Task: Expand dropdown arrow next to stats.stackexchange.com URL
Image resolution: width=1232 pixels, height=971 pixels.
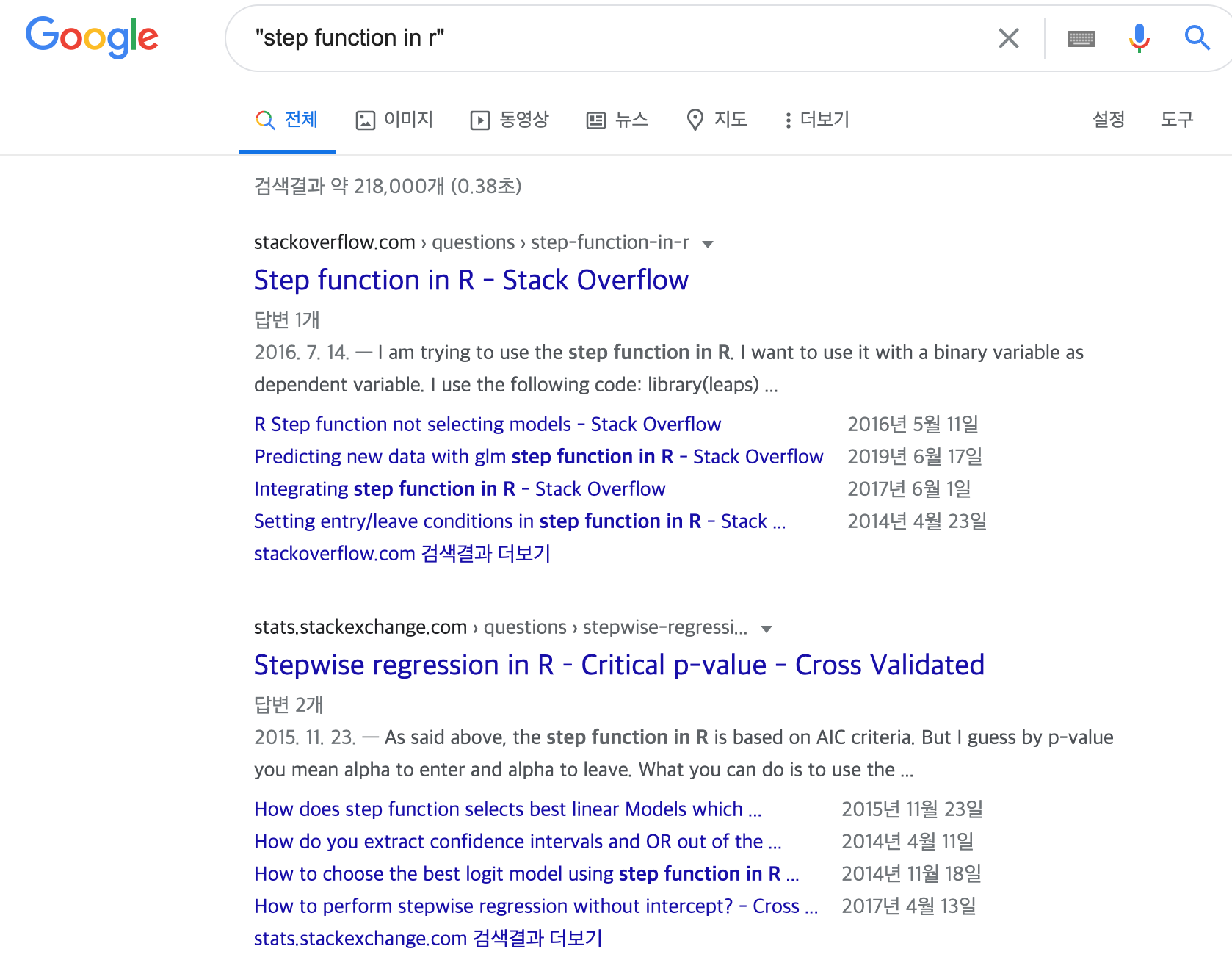Action: click(767, 629)
